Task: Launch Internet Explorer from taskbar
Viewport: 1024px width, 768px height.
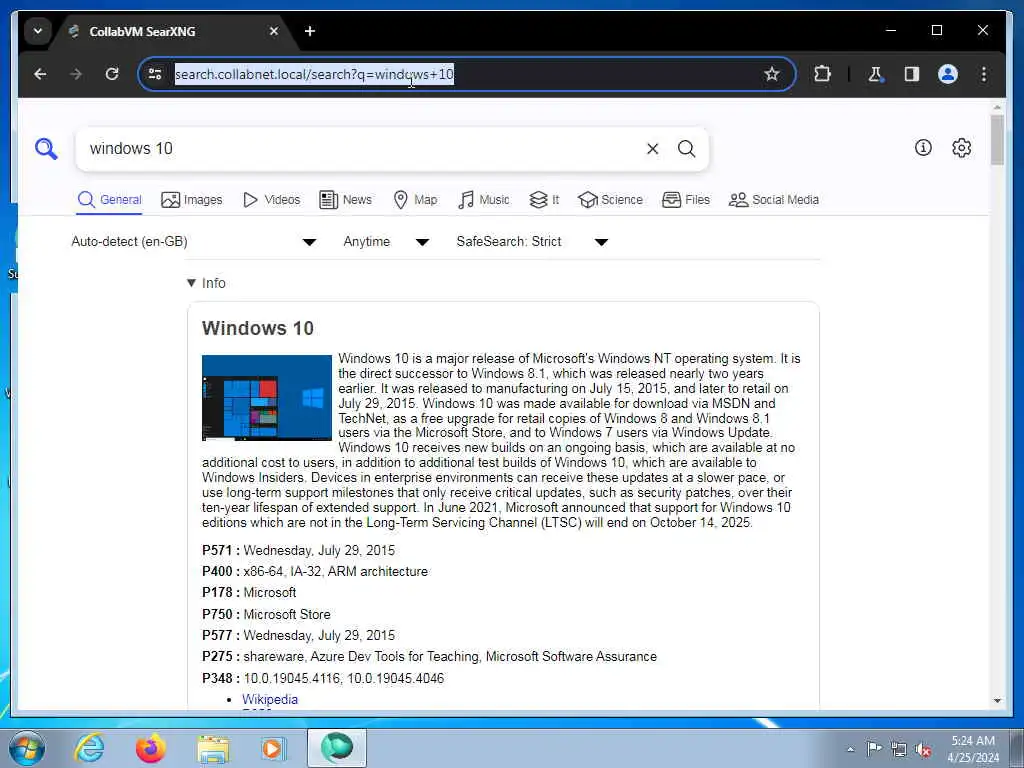Action: coord(89,748)
